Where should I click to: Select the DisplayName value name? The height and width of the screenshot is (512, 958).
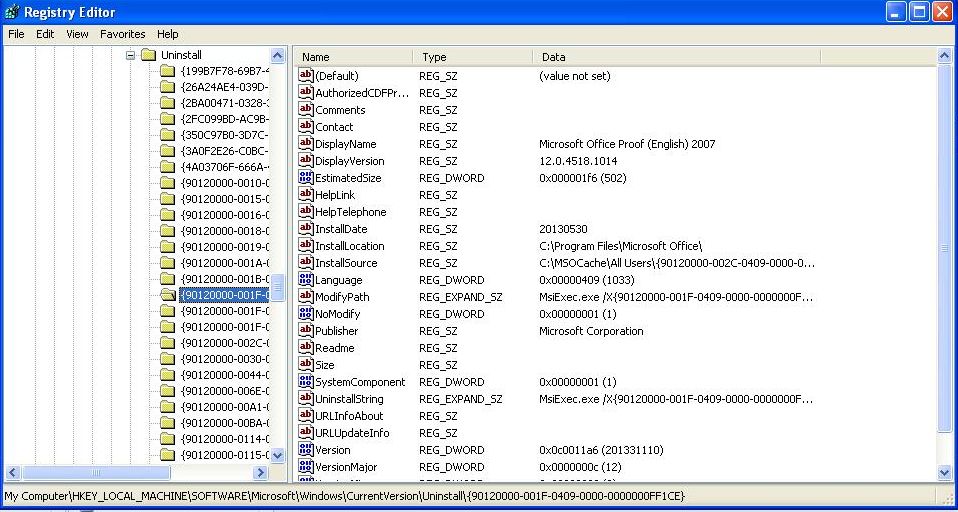[x=346, y=144]
